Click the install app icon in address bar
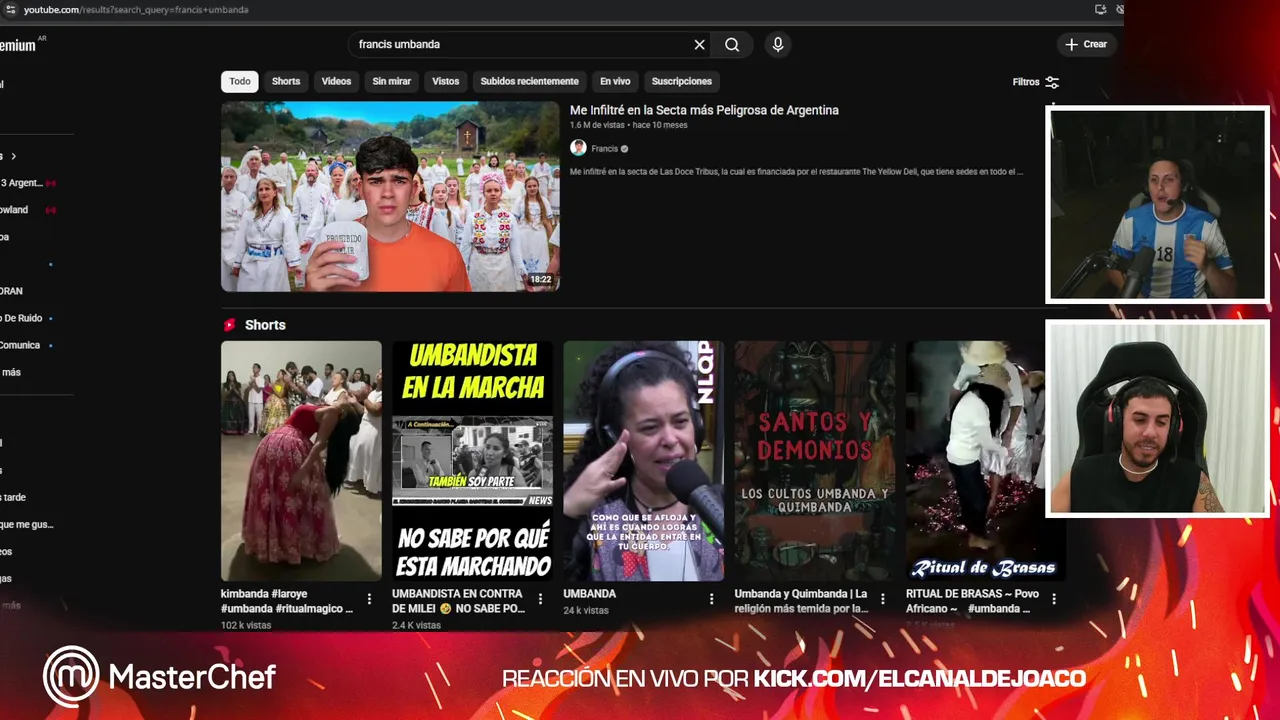 click(x=1100, y=10)
